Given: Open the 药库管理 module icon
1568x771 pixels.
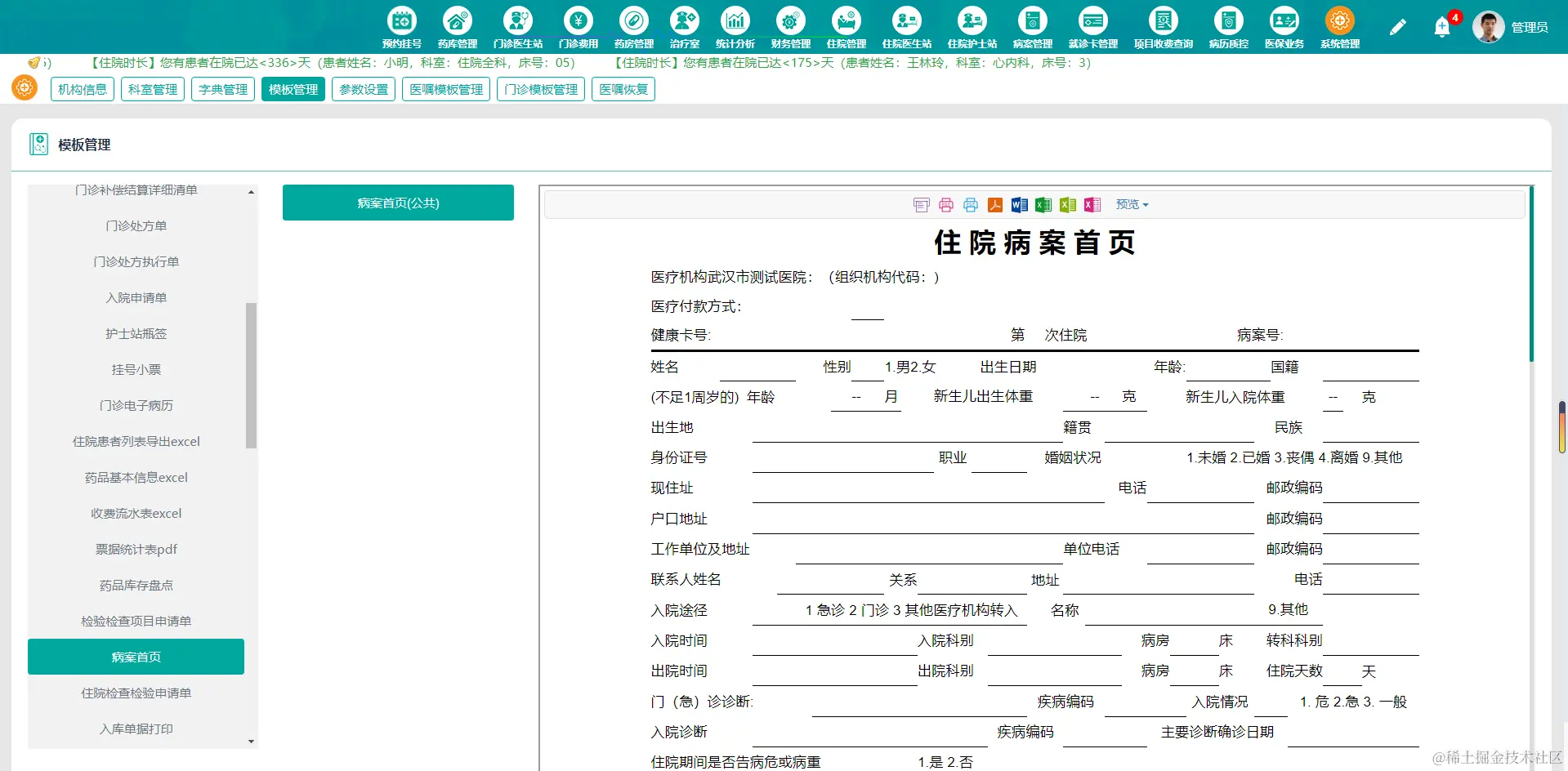Looking at the screenshot, I should tap(457, 25).
